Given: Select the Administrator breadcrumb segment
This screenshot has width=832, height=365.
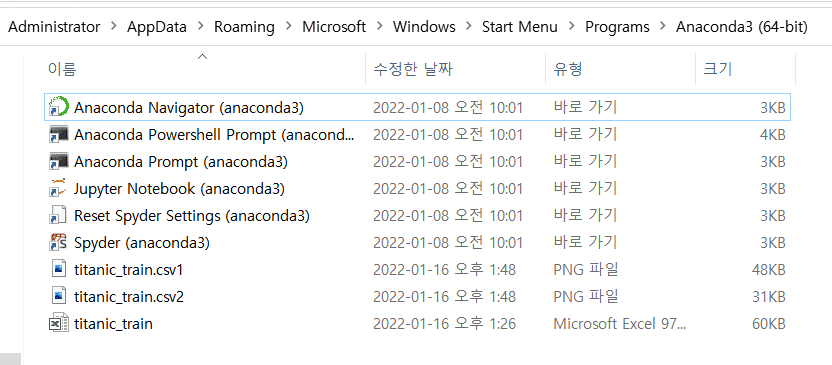Looking at the screenshot, I should [54, 27].
